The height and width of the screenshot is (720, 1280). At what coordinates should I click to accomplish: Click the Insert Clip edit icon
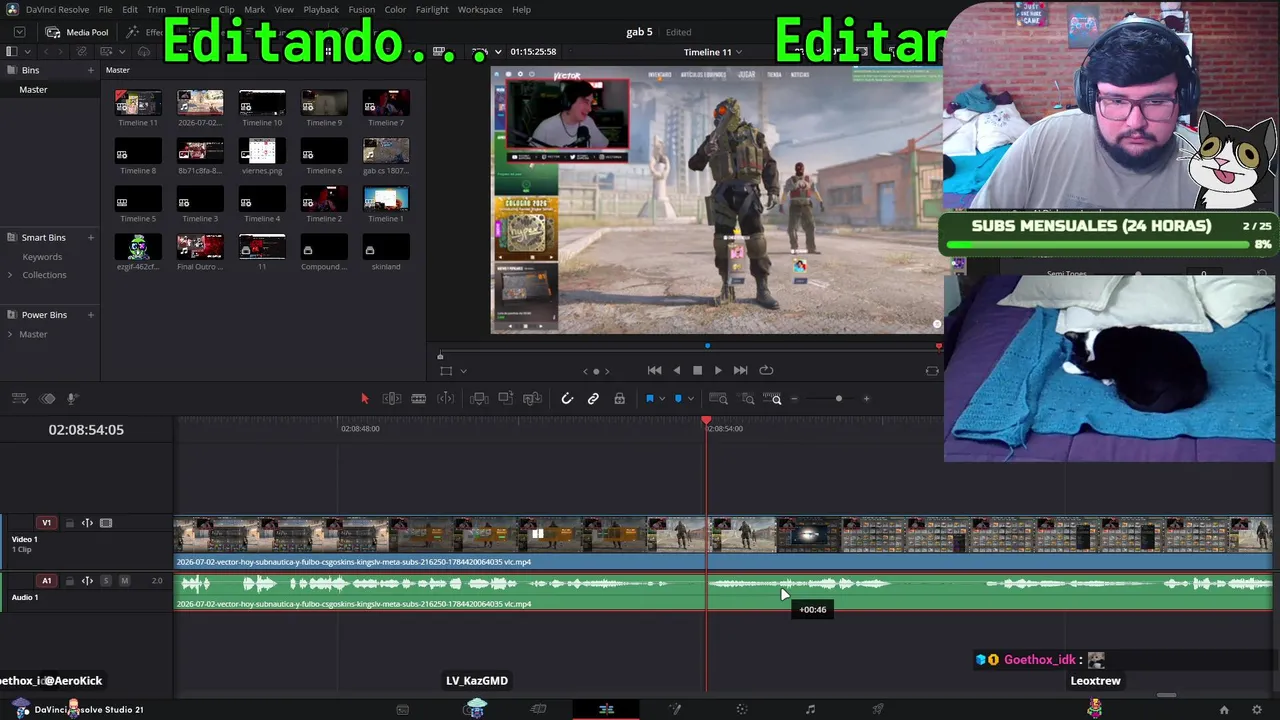(x=479, y=399)
